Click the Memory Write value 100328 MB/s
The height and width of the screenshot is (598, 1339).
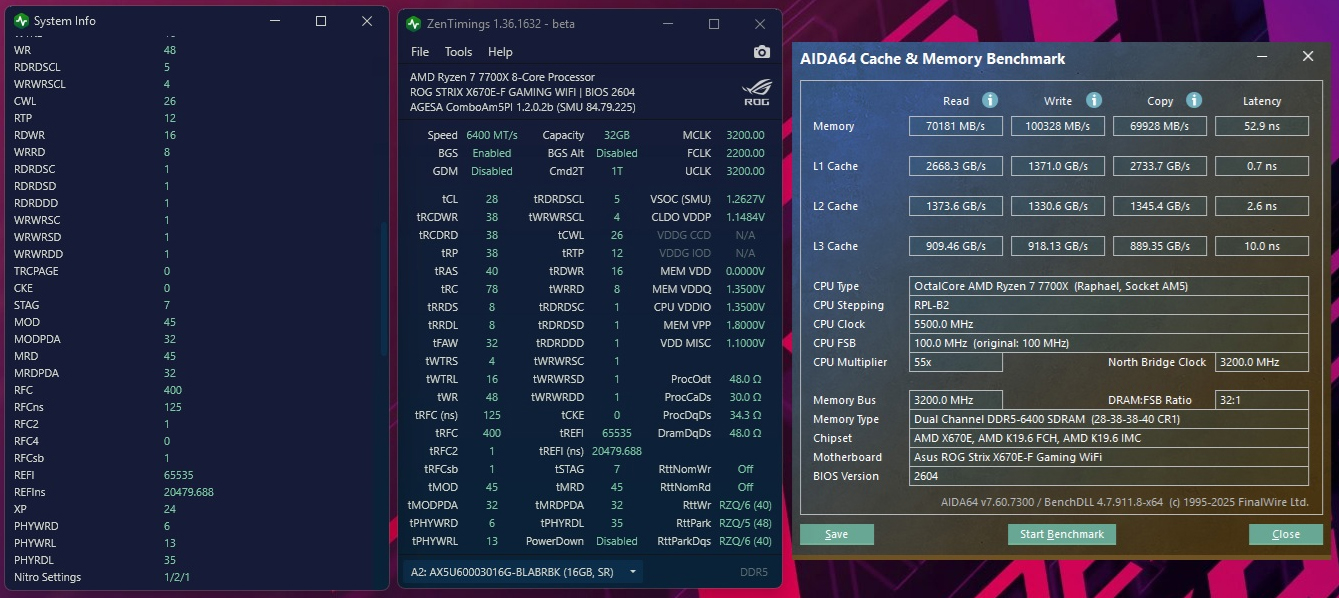[x=1058, y=126]
